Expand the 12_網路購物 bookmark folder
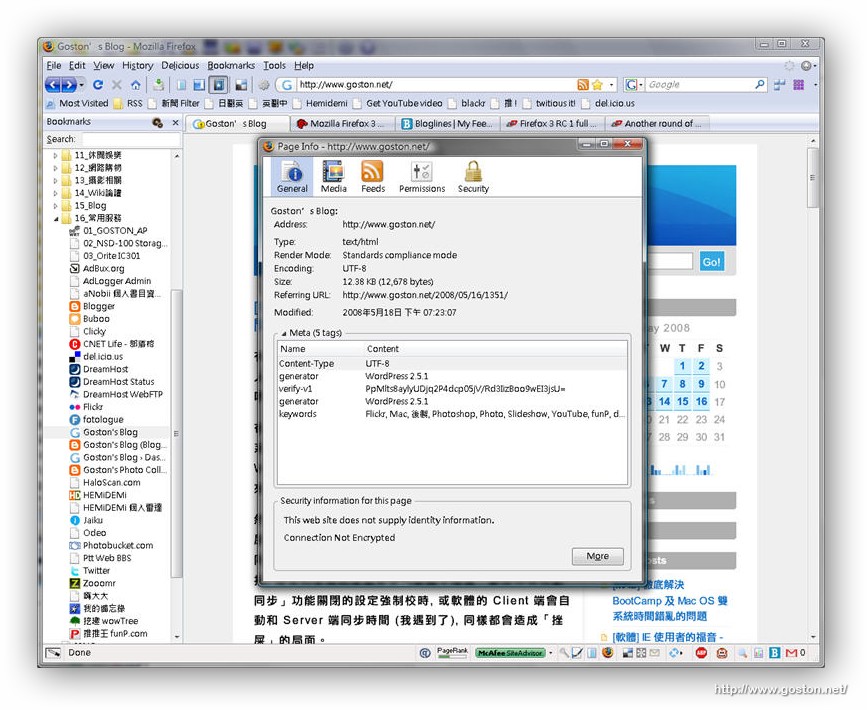867x710 pixels. 55,168
